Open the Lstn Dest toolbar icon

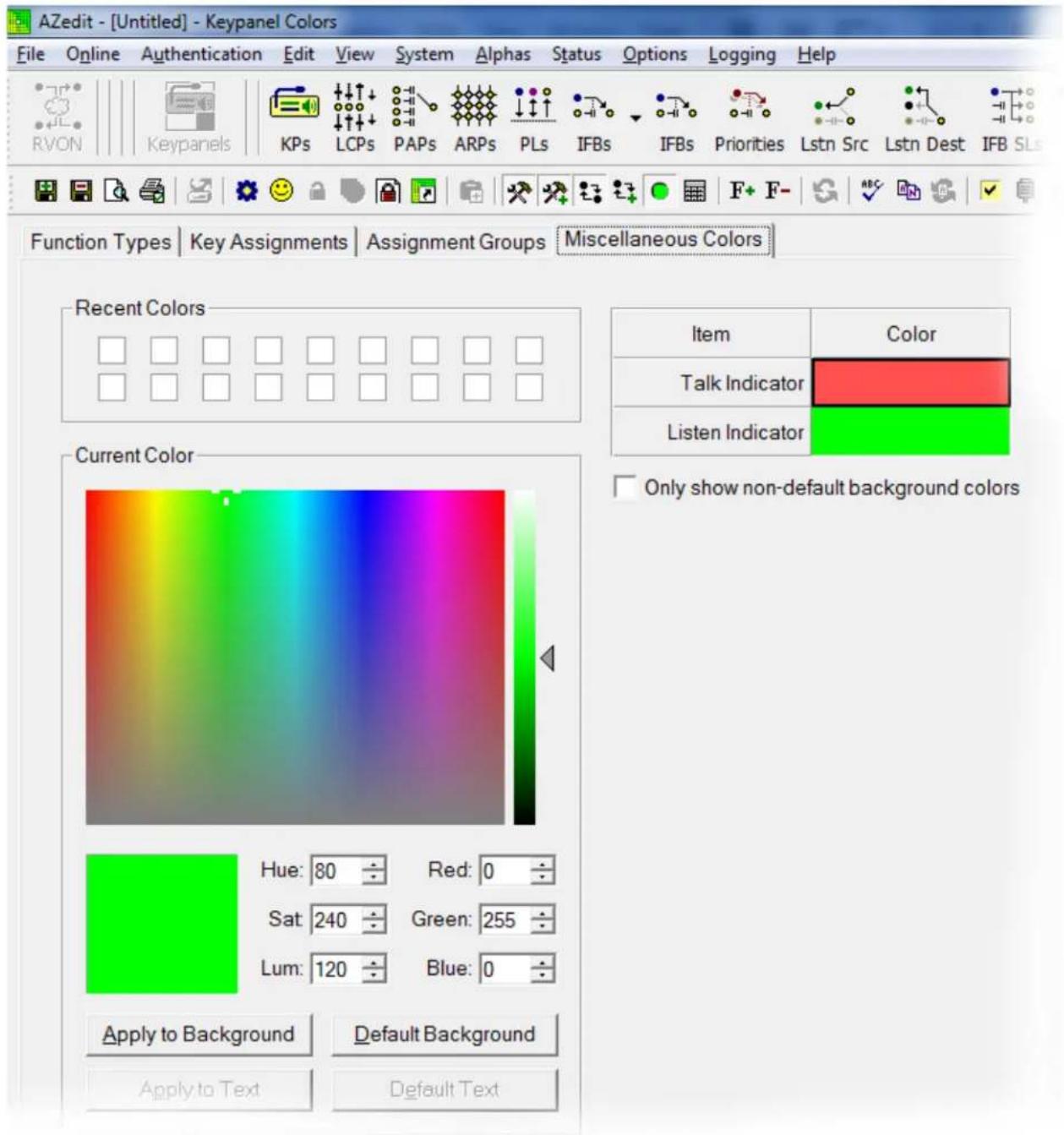[x=924, y=119]
